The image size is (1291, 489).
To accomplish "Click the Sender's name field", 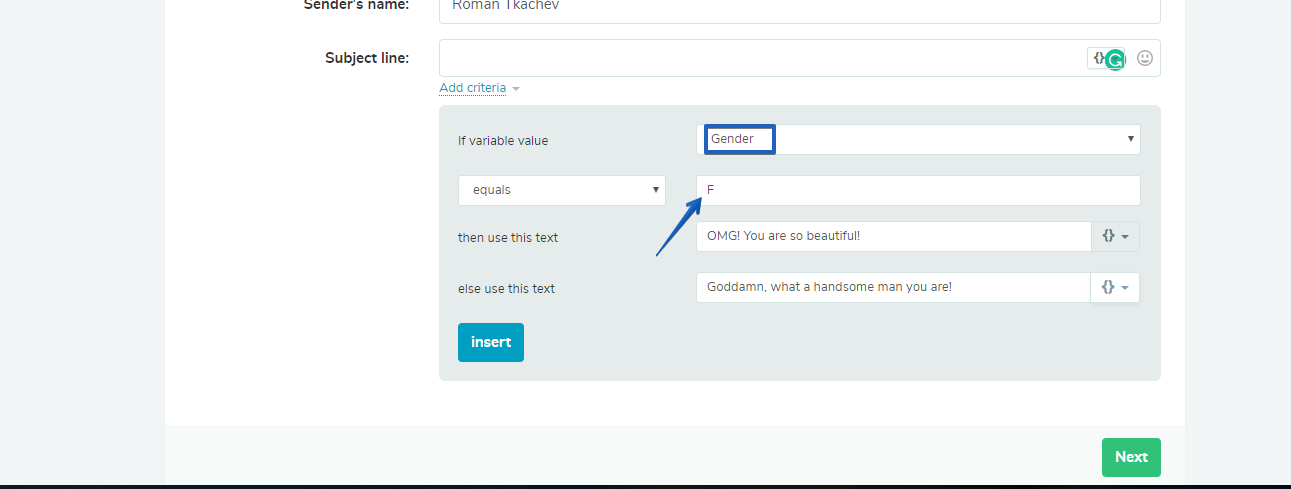I will (x=800, y=10).
